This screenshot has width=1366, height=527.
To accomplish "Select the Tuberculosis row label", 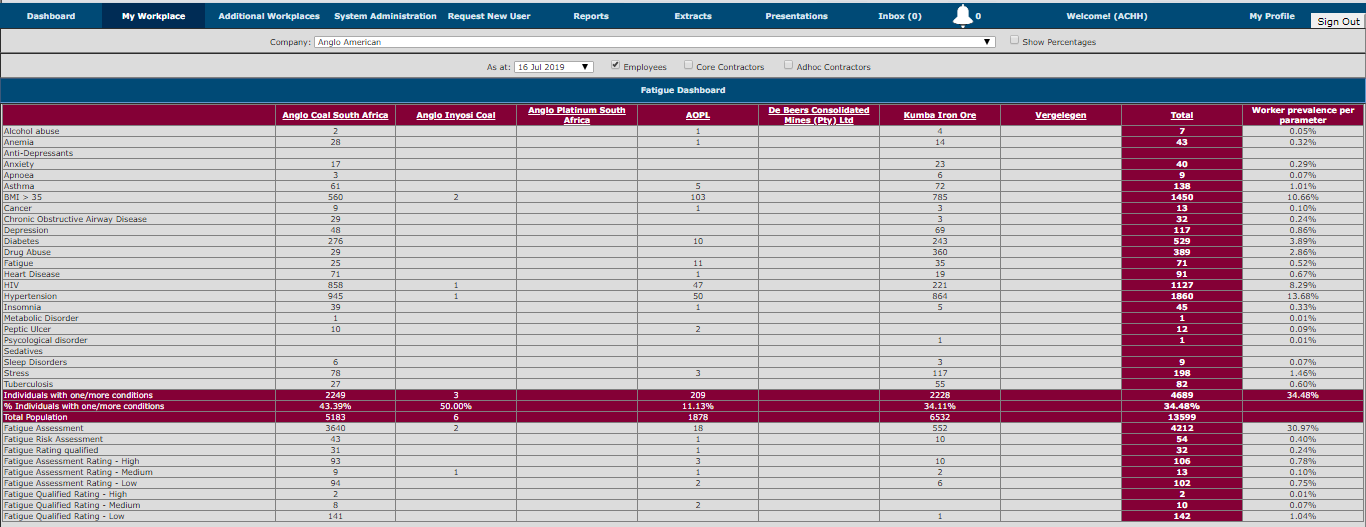I will [x=28, y=384].
